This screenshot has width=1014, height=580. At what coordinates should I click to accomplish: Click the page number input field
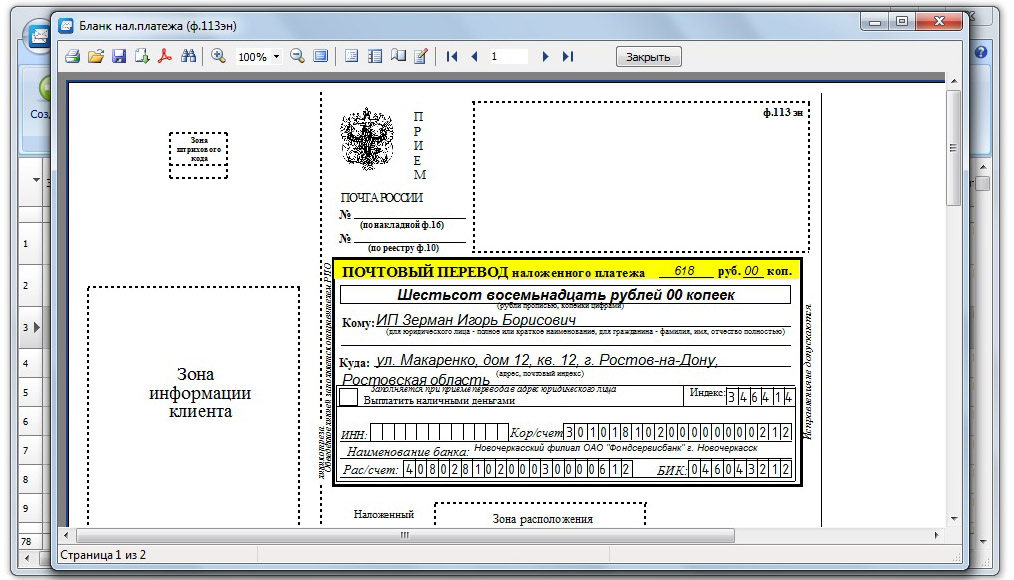click(x=508, y=56)
